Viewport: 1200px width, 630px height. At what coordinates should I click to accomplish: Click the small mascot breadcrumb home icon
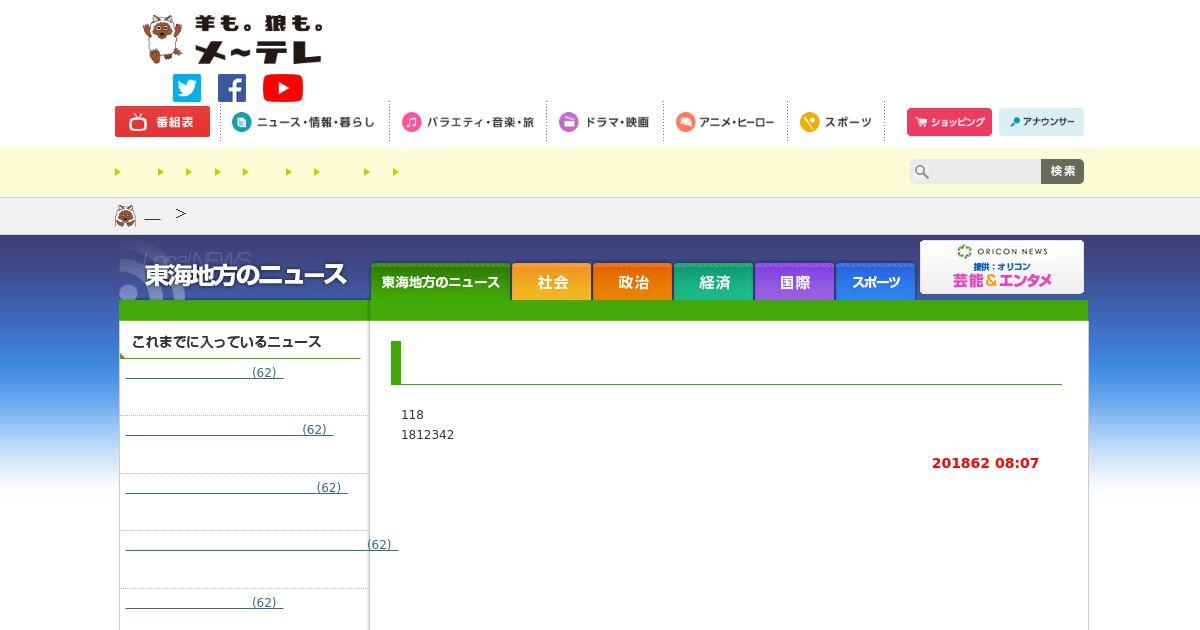(x=125, y=216)
